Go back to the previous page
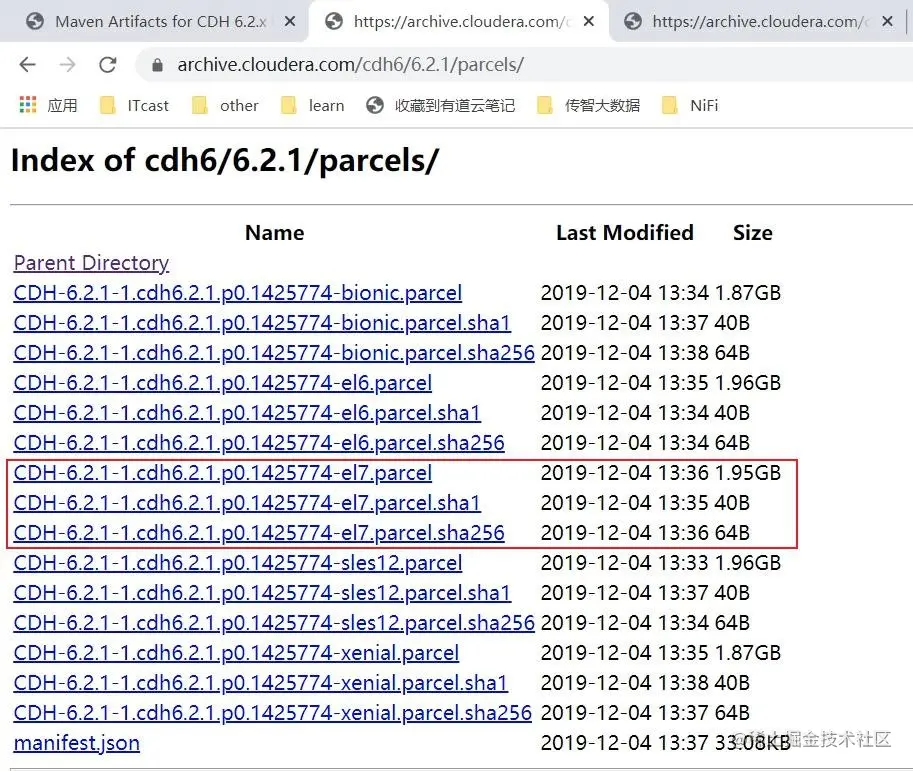 click(27, 65)
